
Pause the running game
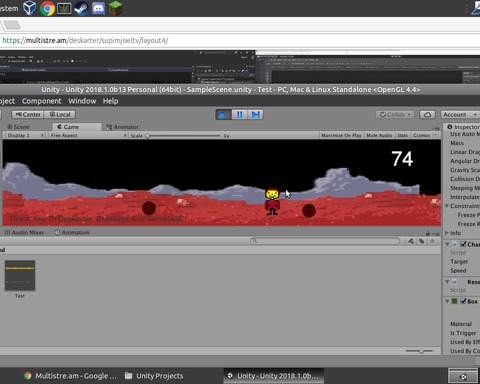point(239,115)
